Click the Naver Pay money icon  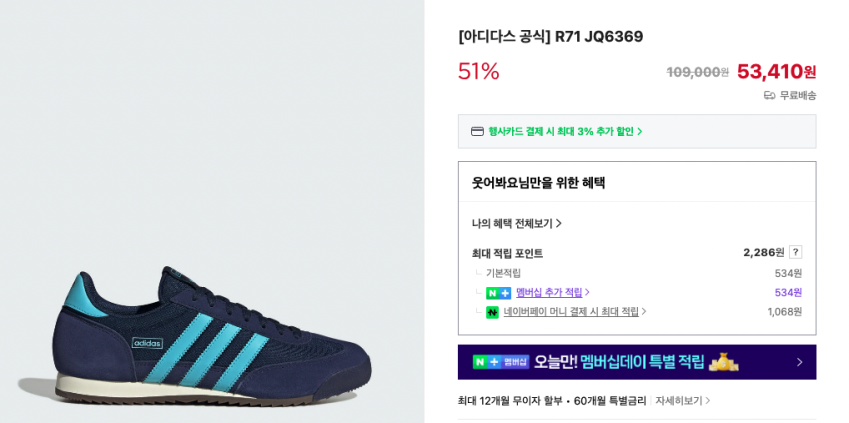(x=492, y=312)
